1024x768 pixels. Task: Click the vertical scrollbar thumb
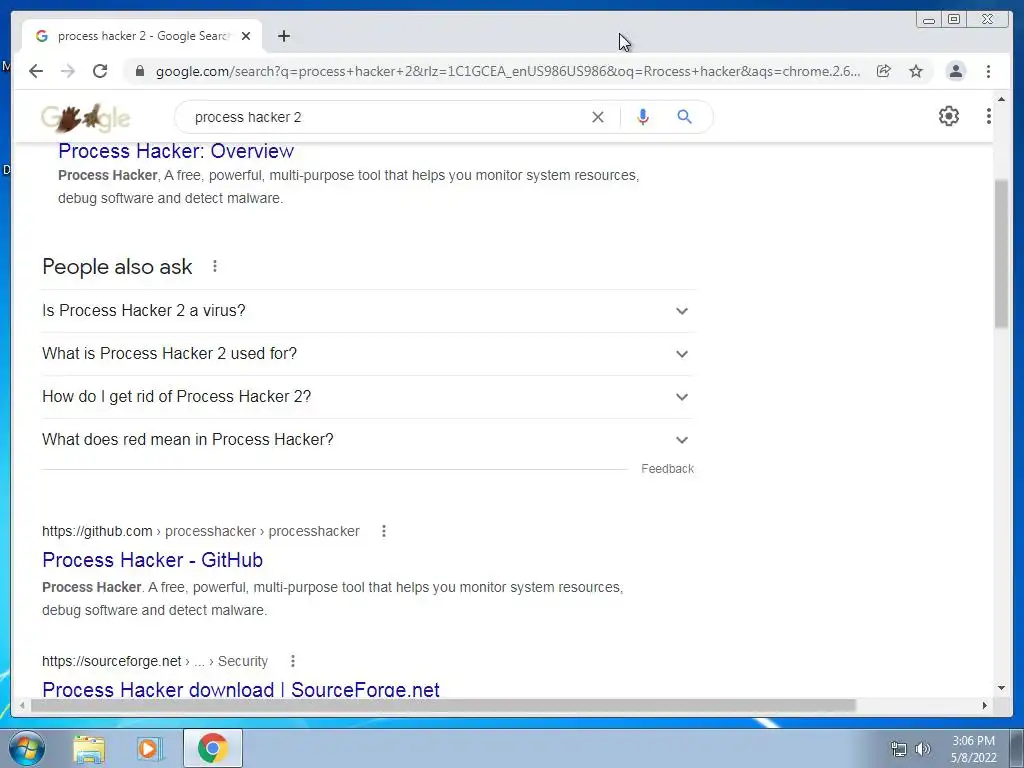[x=1001, y=254]
